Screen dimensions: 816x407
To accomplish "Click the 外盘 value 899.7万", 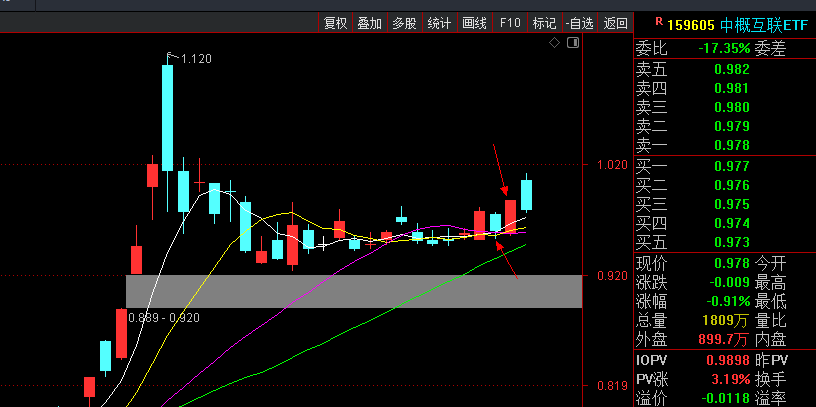I will [x=723, y=339].
